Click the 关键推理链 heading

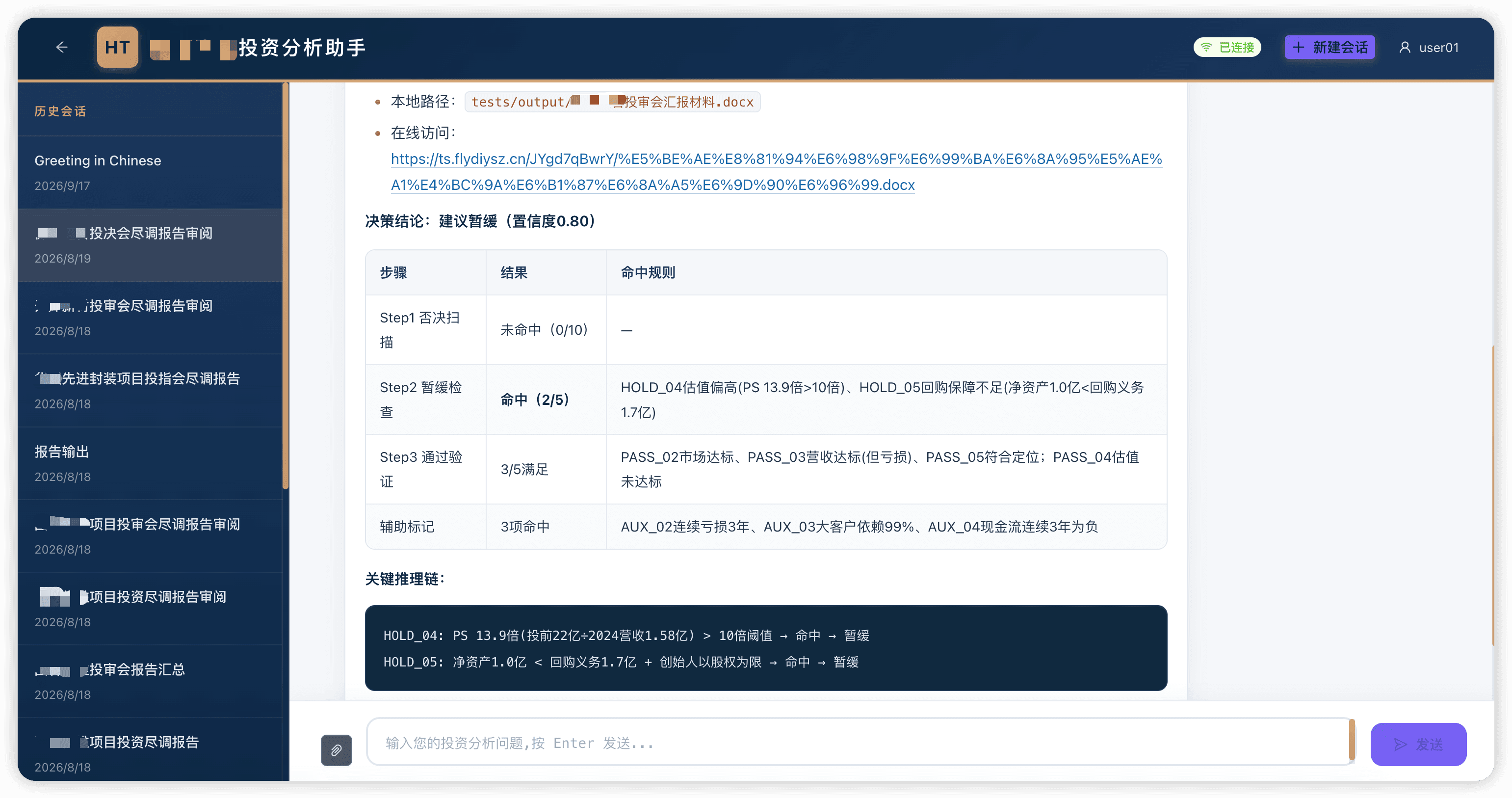(405, 579)
